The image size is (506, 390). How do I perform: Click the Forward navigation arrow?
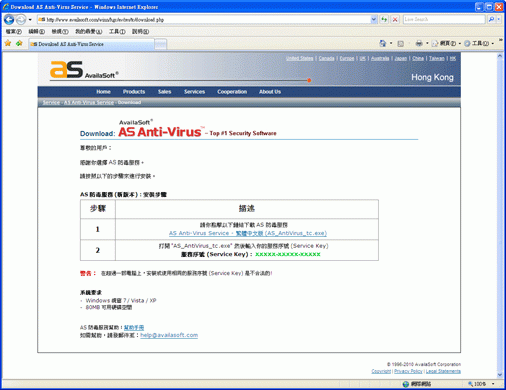pyautogui.click(x=21, y=20)
